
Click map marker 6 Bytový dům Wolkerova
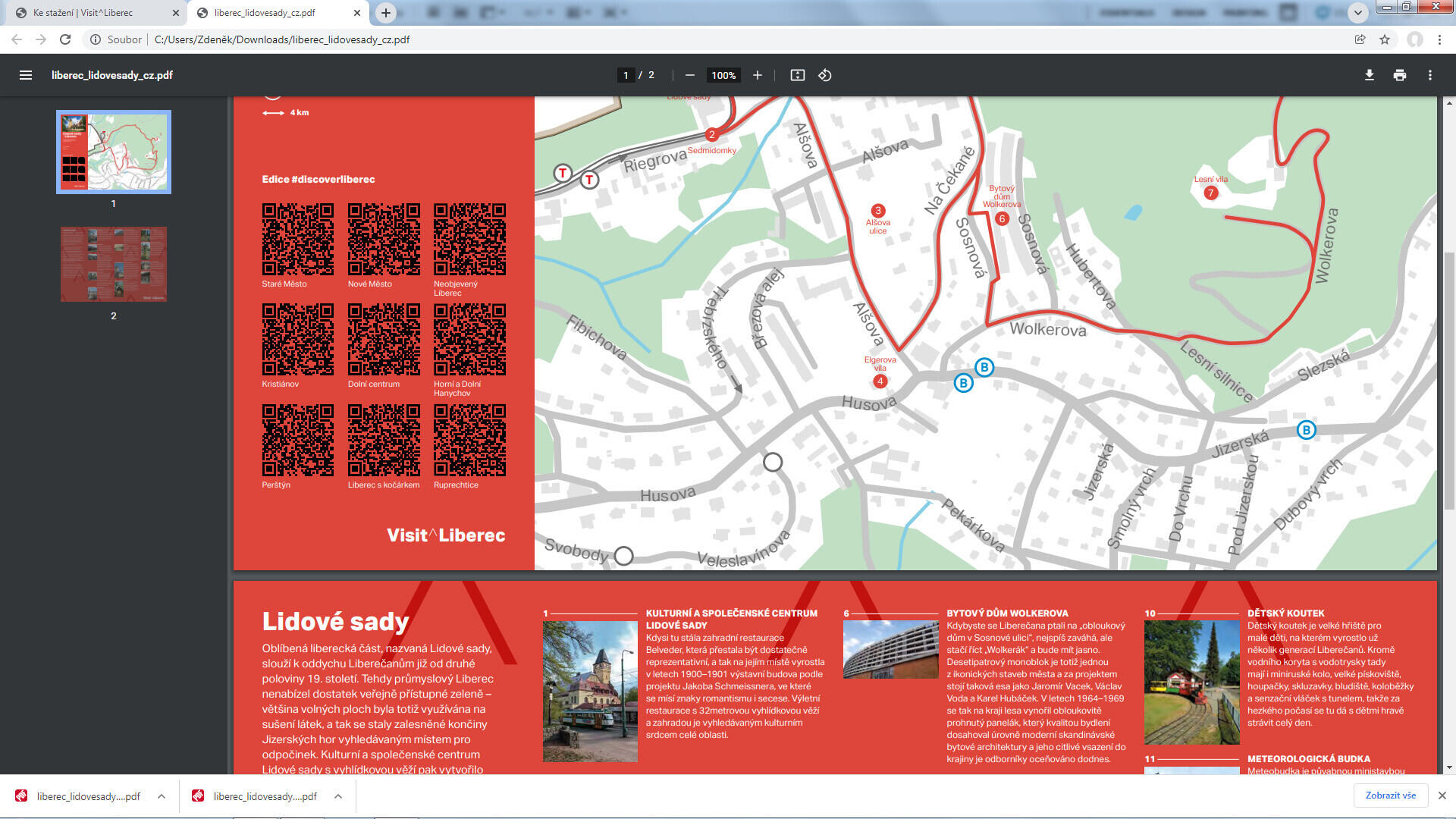click(1002, 219)
